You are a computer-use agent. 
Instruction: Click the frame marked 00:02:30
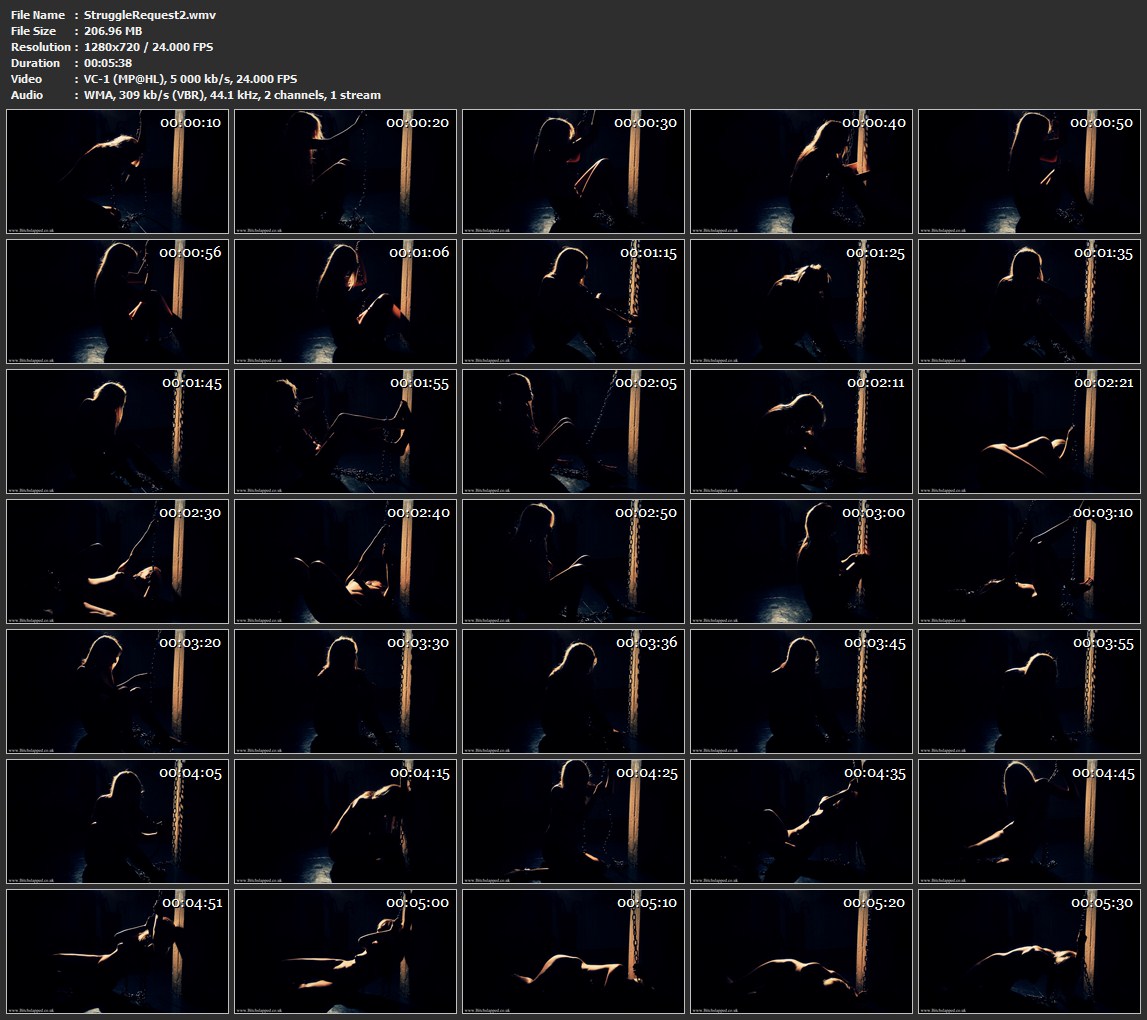point(117,561)
